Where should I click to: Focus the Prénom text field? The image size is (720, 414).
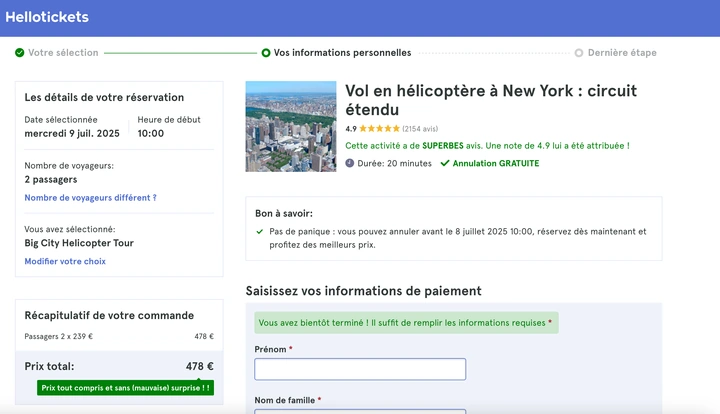coord(360,369)
